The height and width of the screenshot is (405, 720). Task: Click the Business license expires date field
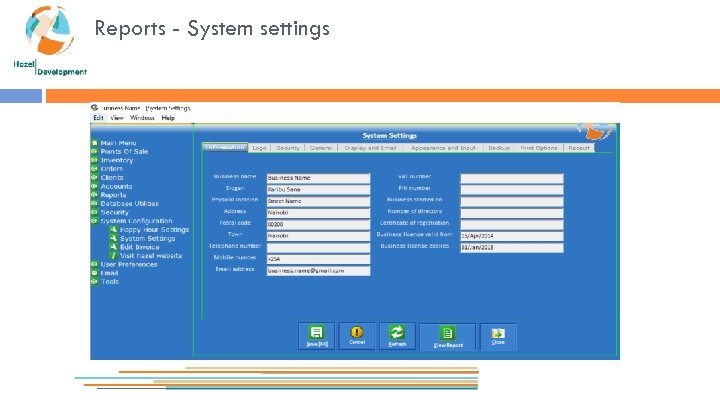pyautogui.click(x=512, y=248)
